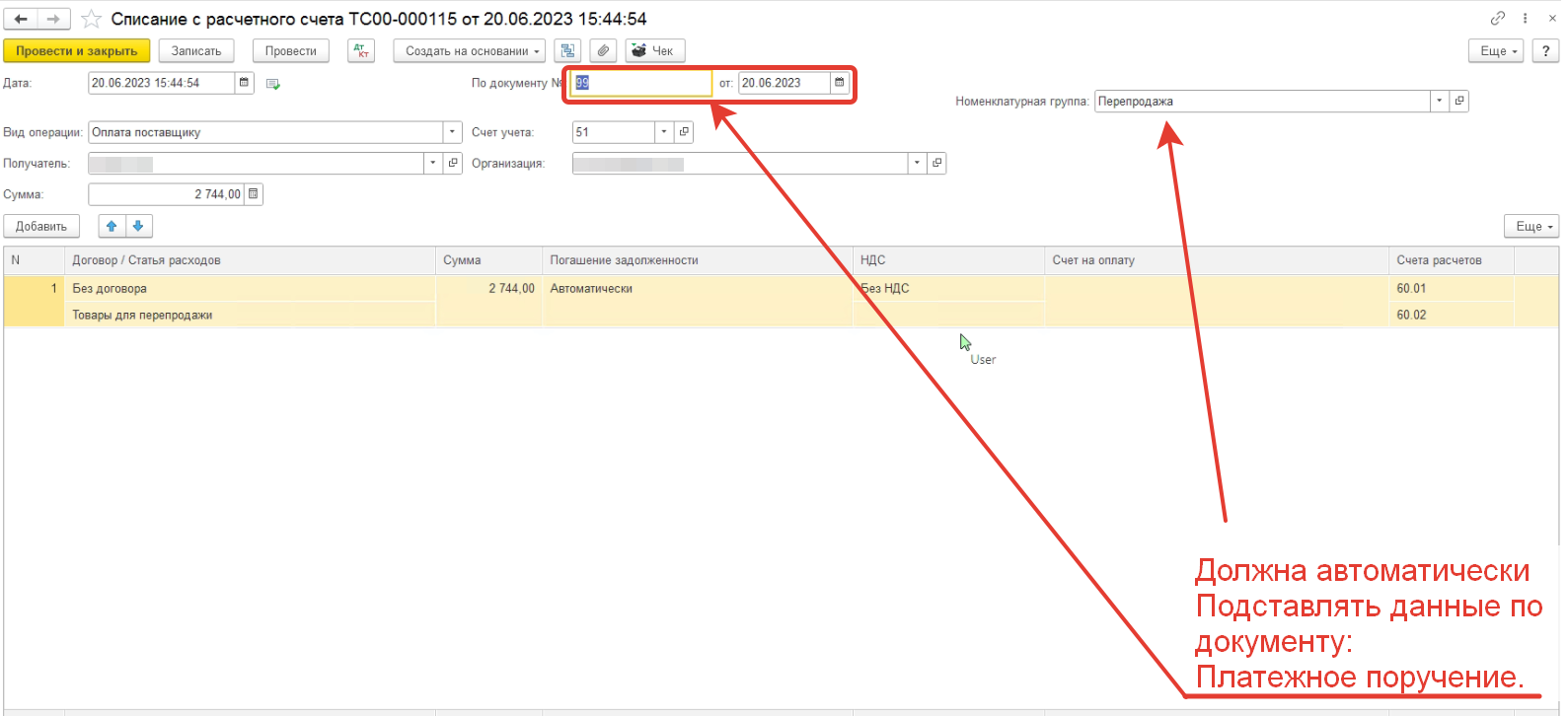Viewport: 1568px width, 716px height.
Task: Click the Записать button
Action: point(196,50)
